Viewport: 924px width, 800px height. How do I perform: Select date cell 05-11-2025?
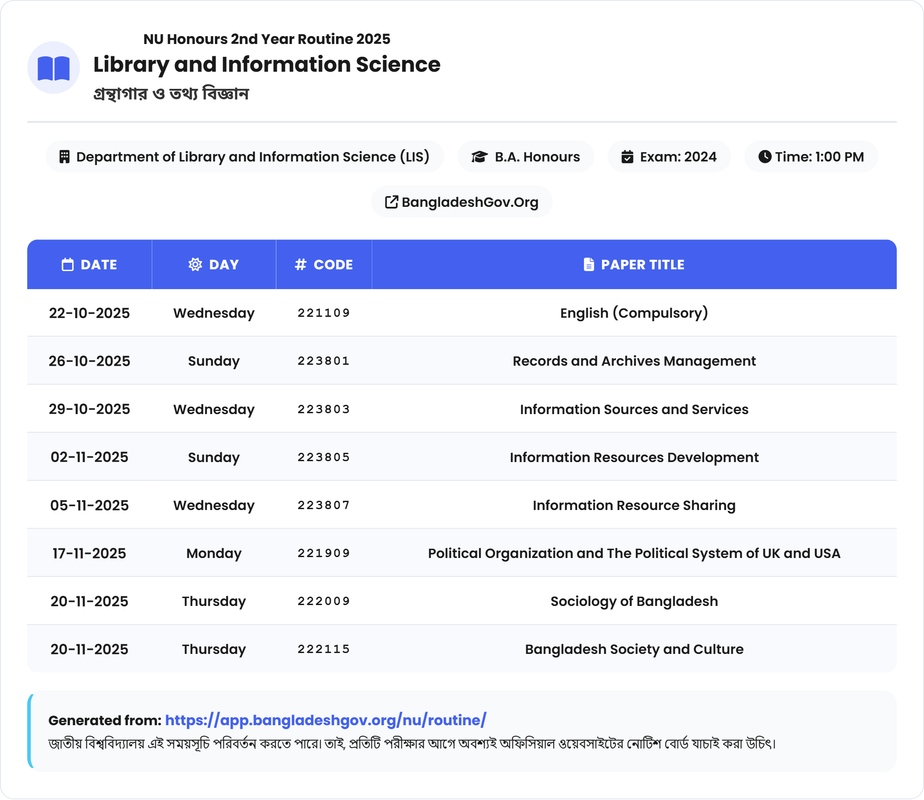89,505
